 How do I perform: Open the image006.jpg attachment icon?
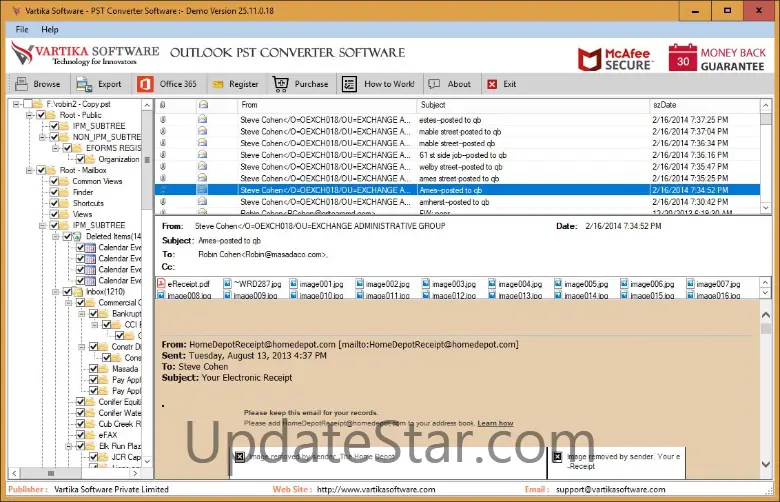pyautogui.click(x=624, y=284)
